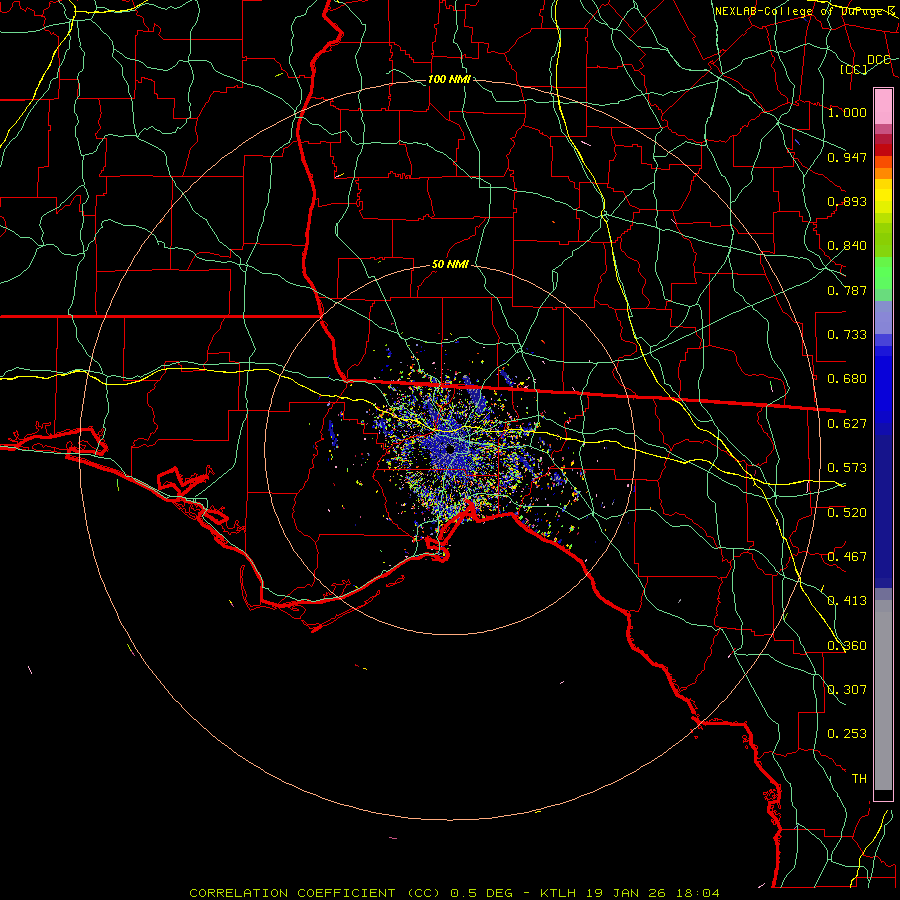This screenshot has height=900, width=900.
Task: Select the 0.520 legend value
Action: 847,513
